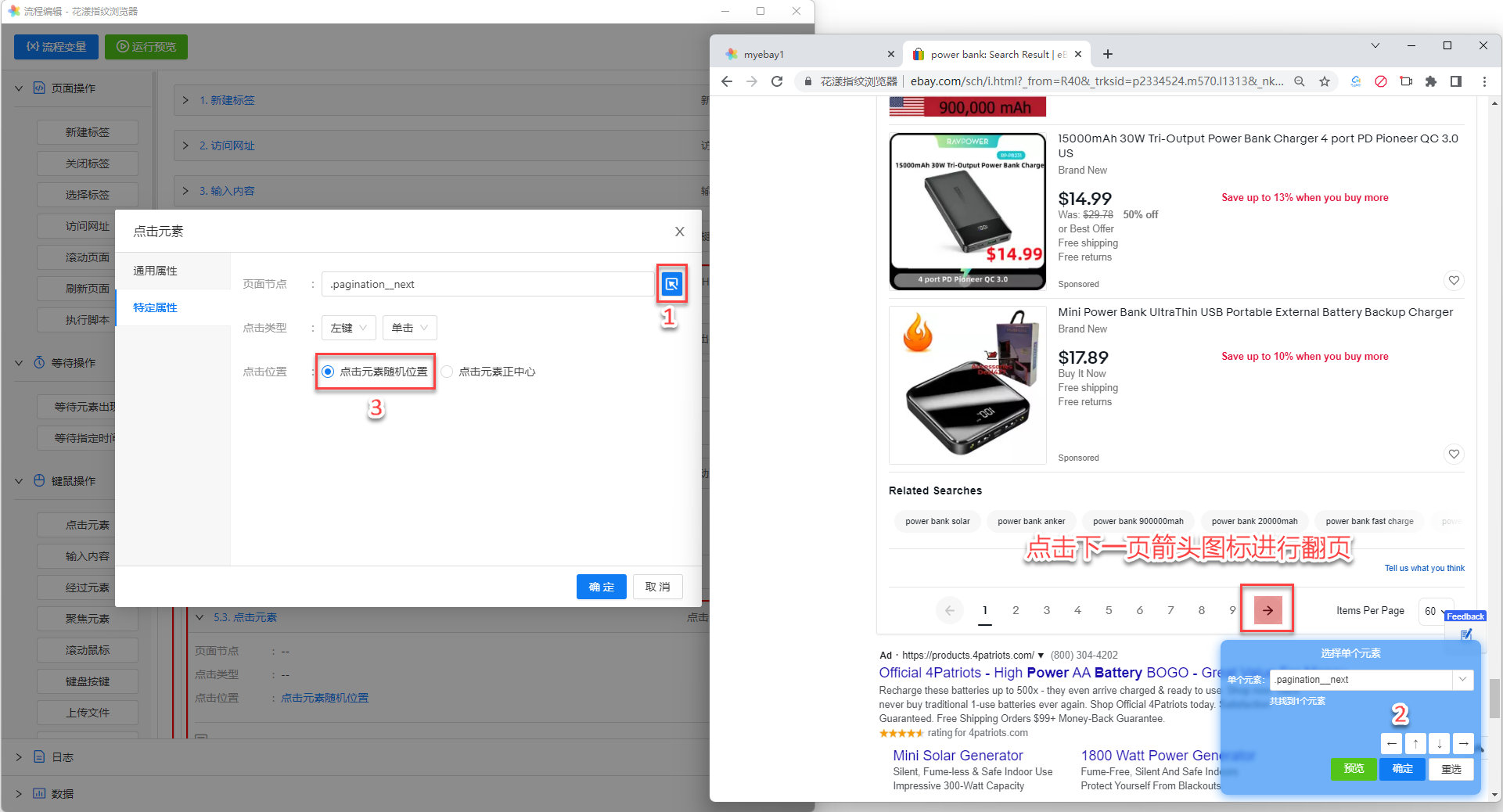Open the Mini Power Bank product thumbnail
Screen dimensions: 1503x812
[x=968, y=385]
